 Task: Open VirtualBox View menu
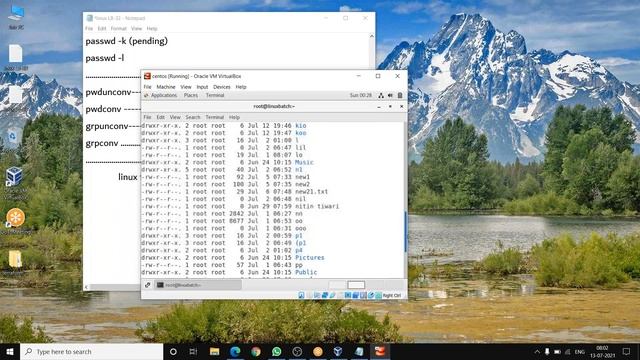(186, 87)
